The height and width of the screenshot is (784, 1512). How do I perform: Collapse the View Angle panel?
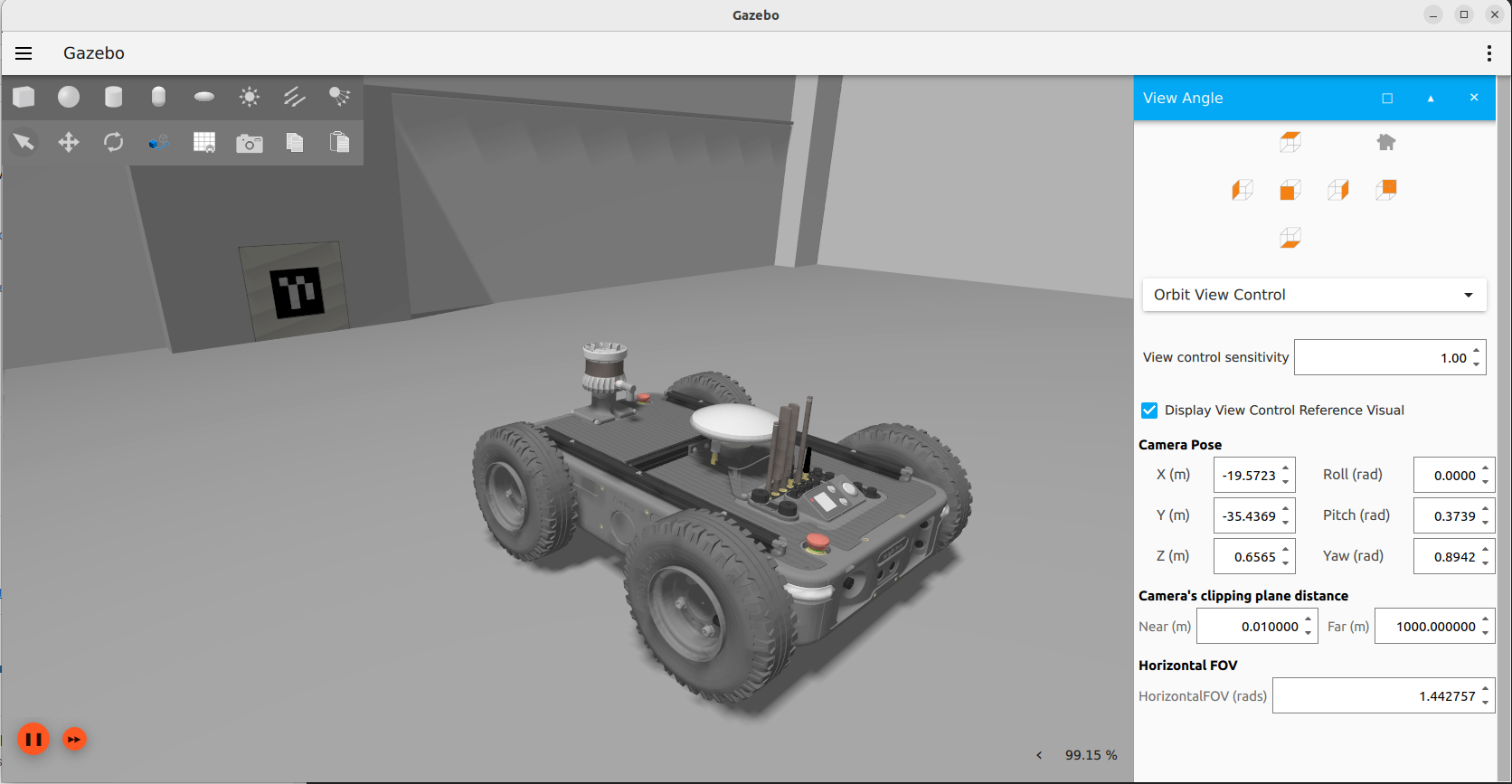click(1431, 99)
